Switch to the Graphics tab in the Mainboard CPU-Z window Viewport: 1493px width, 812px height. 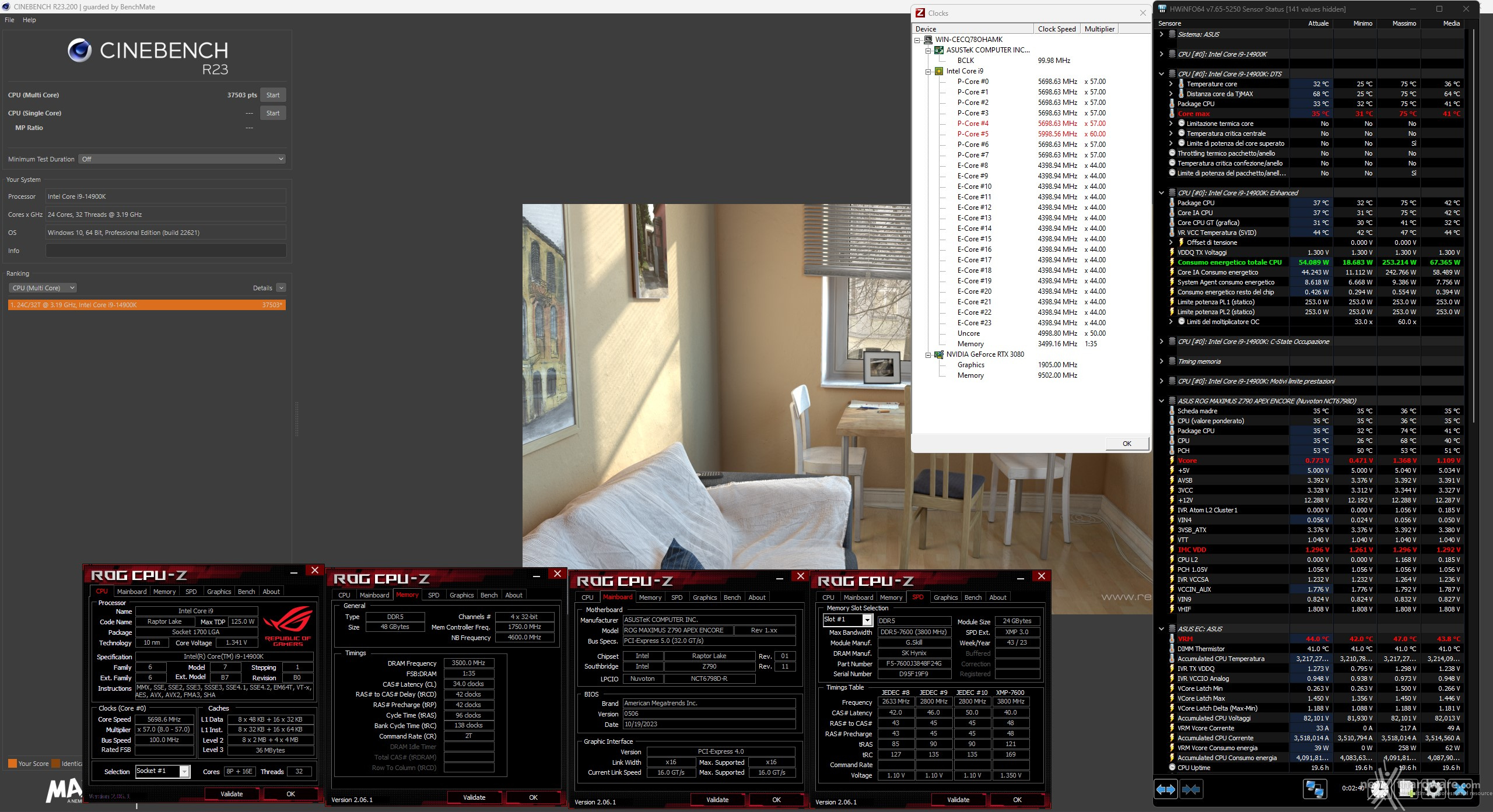(x=705, y=597)
